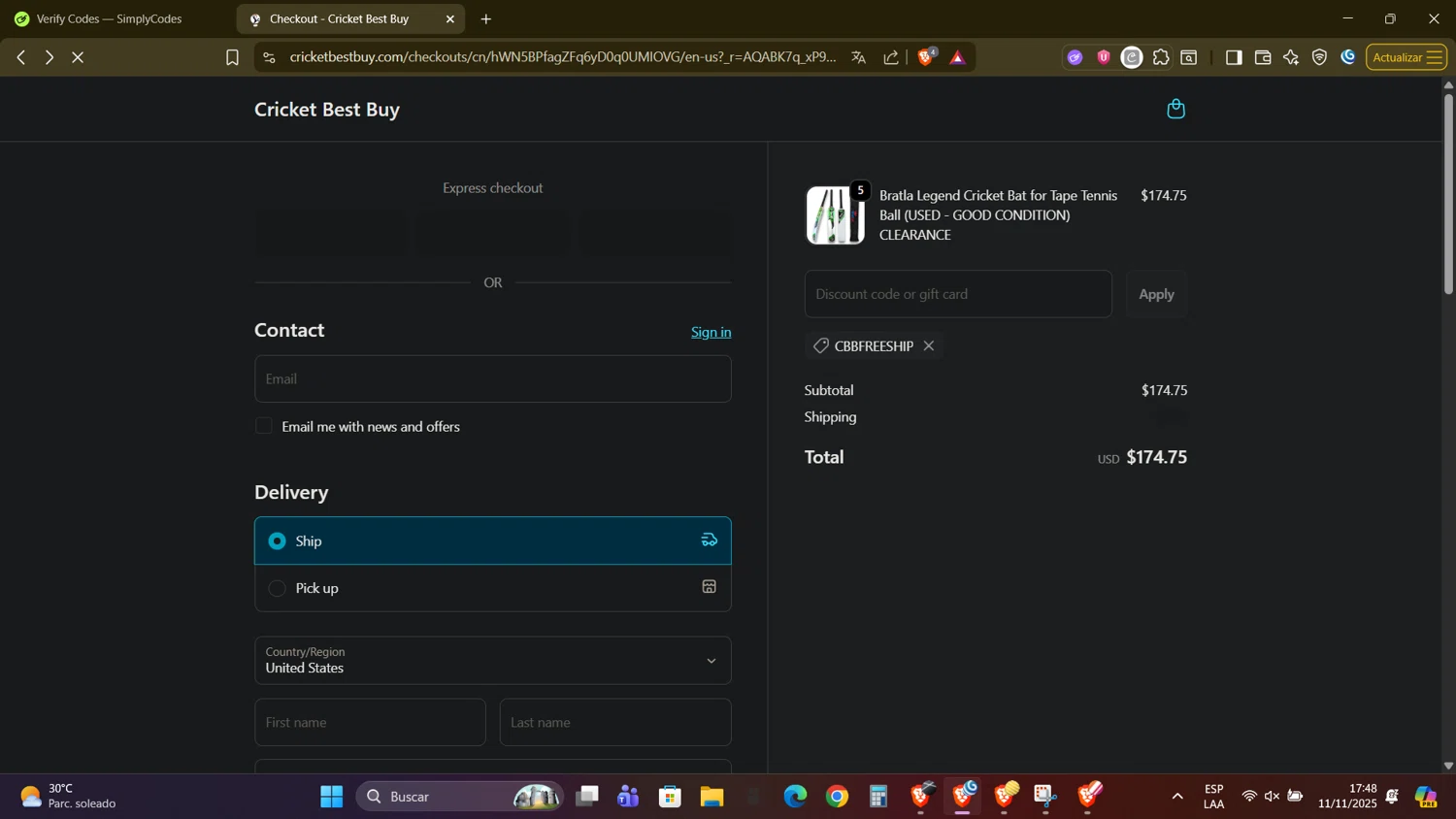Click into the Email contact field
1456x819 pixels.
[x=492, y=378]
